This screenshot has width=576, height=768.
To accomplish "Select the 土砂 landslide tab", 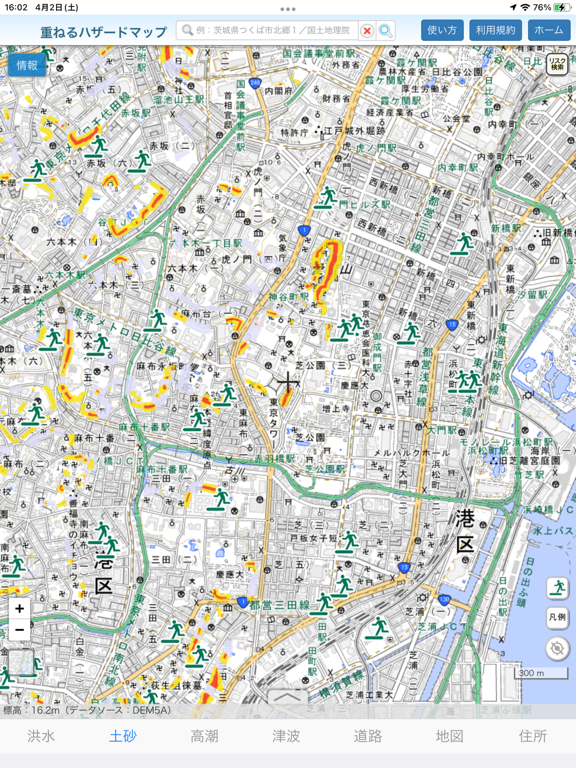I will tap(123, 736).
